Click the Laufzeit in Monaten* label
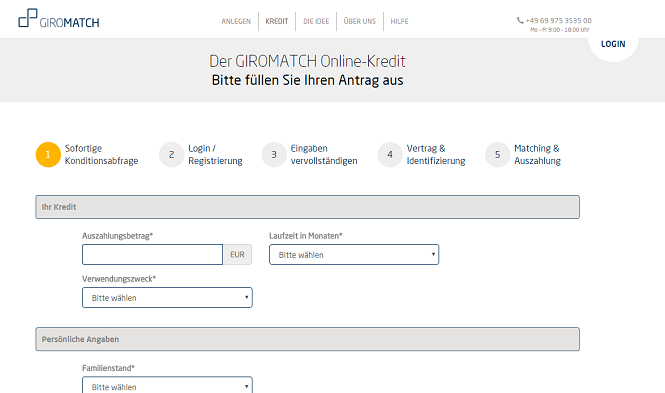Screen dimensions: 665x393 click(306, 236)
